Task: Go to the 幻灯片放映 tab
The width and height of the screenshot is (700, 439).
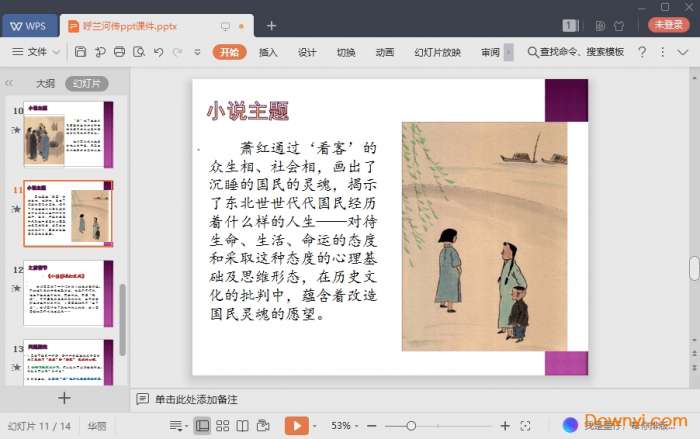Action: coord(437,52)
